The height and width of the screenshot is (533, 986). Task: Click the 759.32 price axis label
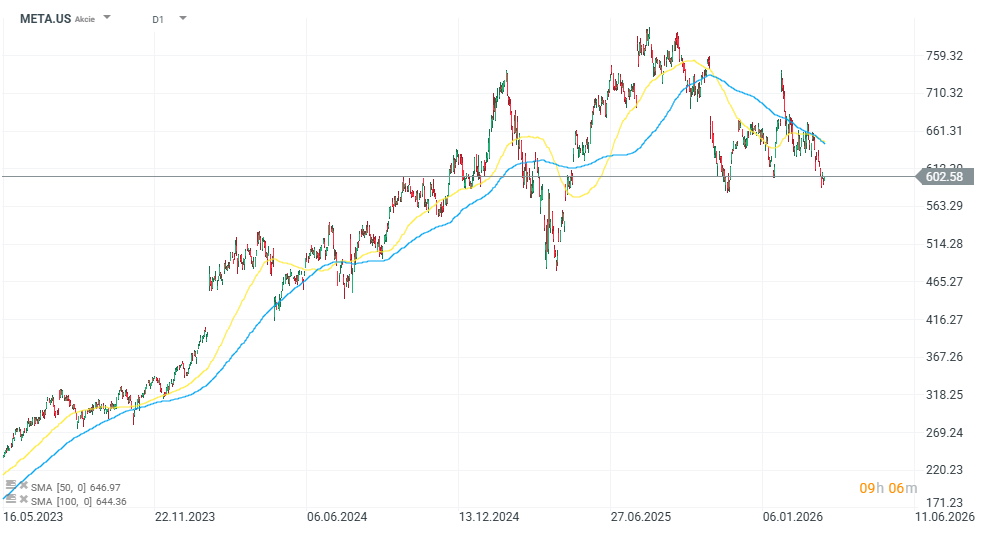click(944, 56)
